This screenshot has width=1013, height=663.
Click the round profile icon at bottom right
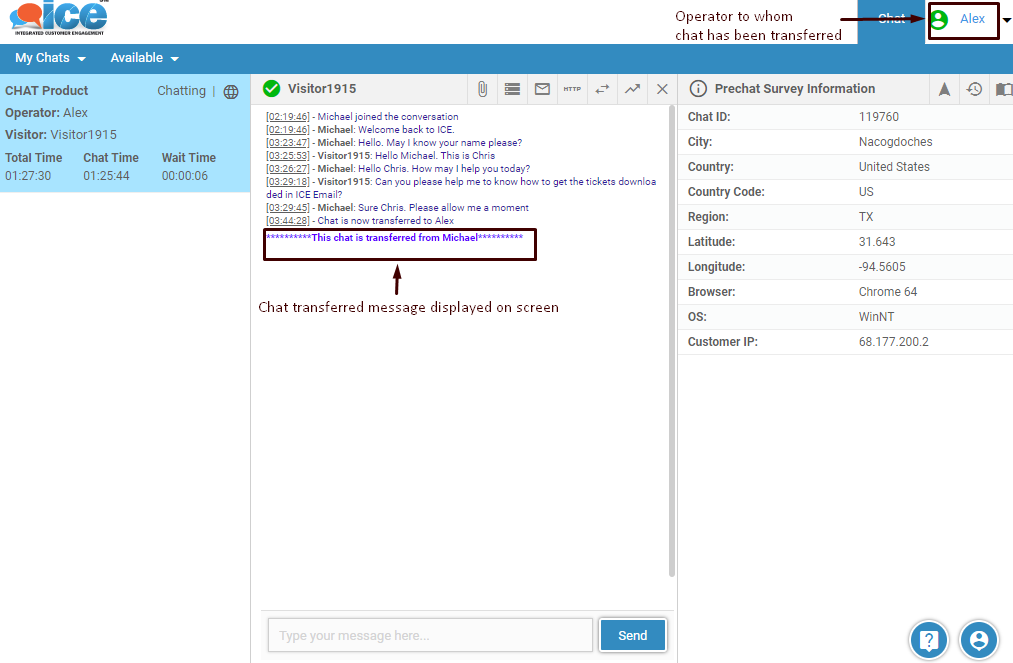(x=979, y=639)
